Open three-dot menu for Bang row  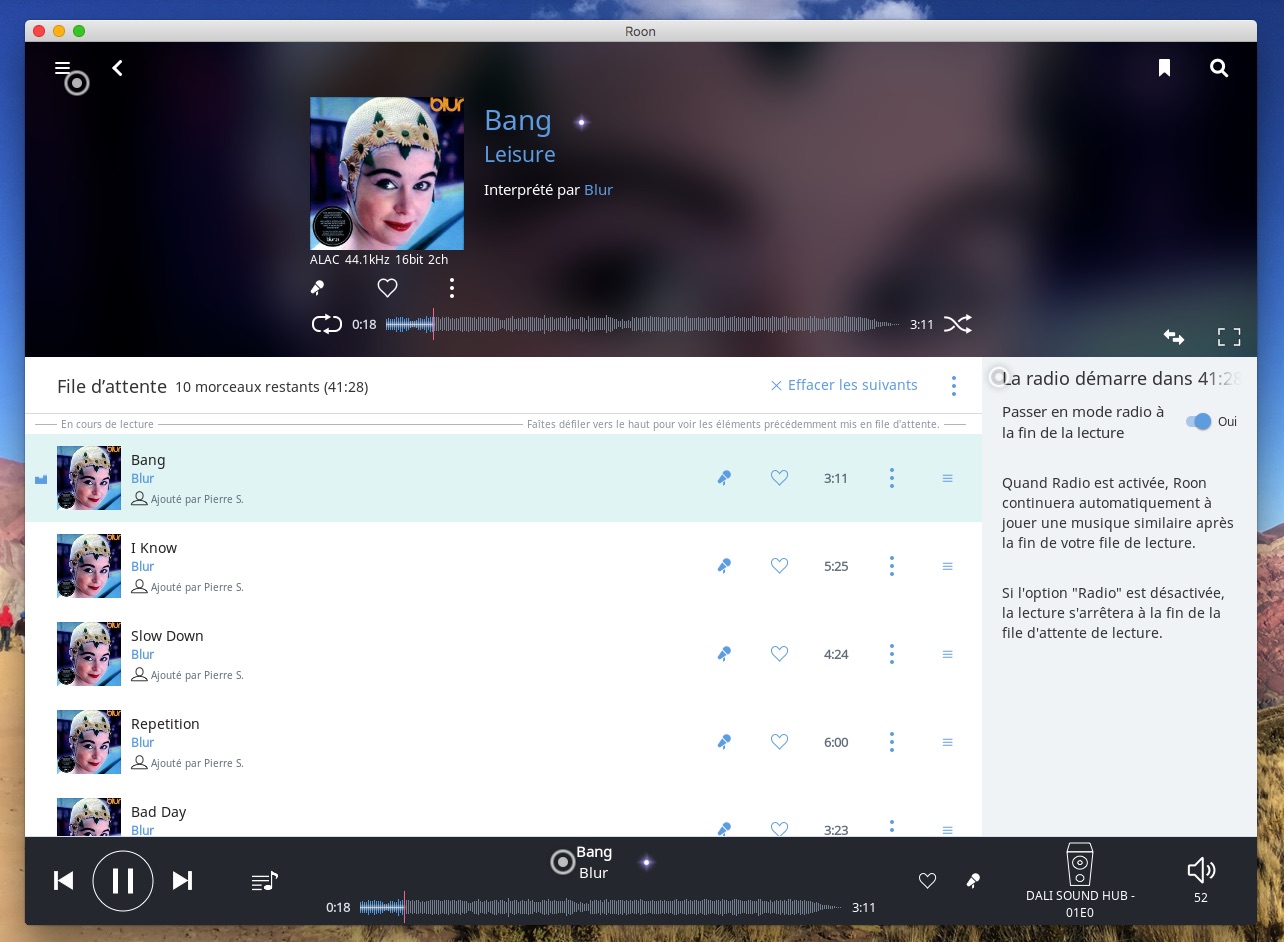892,478
